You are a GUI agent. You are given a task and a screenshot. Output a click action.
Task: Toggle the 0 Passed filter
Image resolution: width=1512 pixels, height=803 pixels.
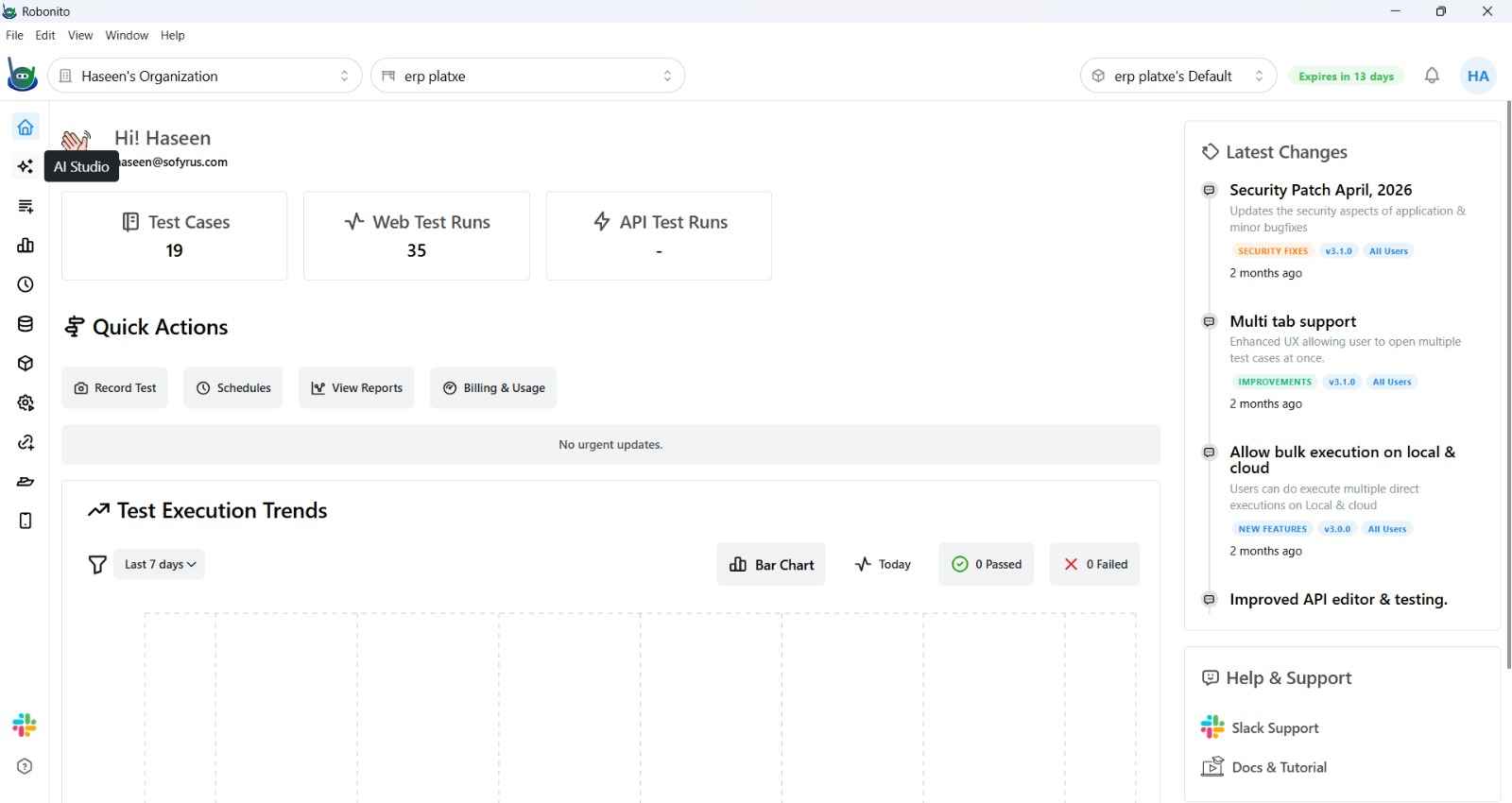tap(987, 564)
